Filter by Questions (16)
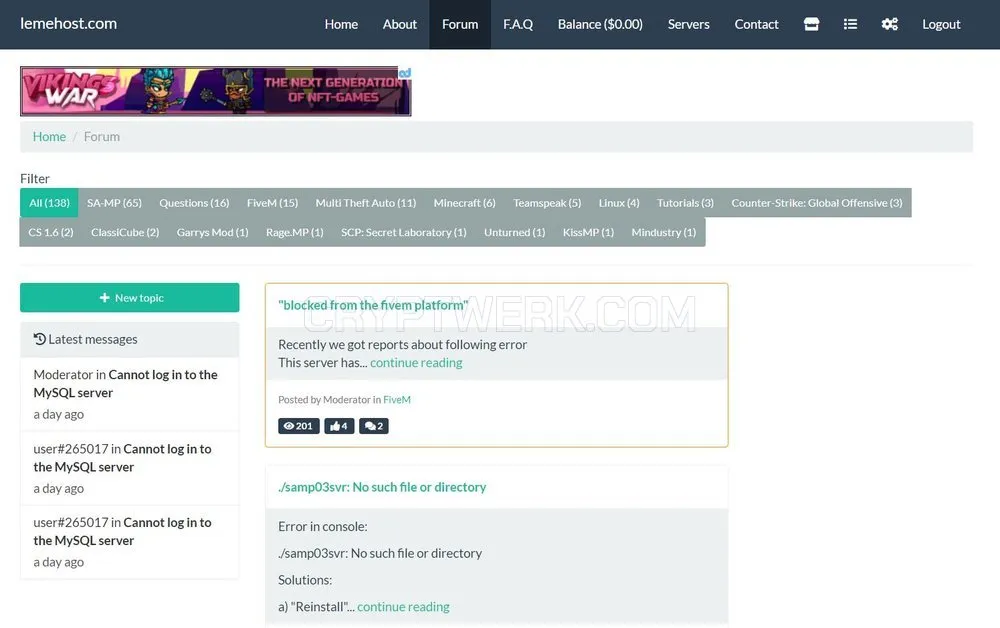 click(x=194, y=203)
